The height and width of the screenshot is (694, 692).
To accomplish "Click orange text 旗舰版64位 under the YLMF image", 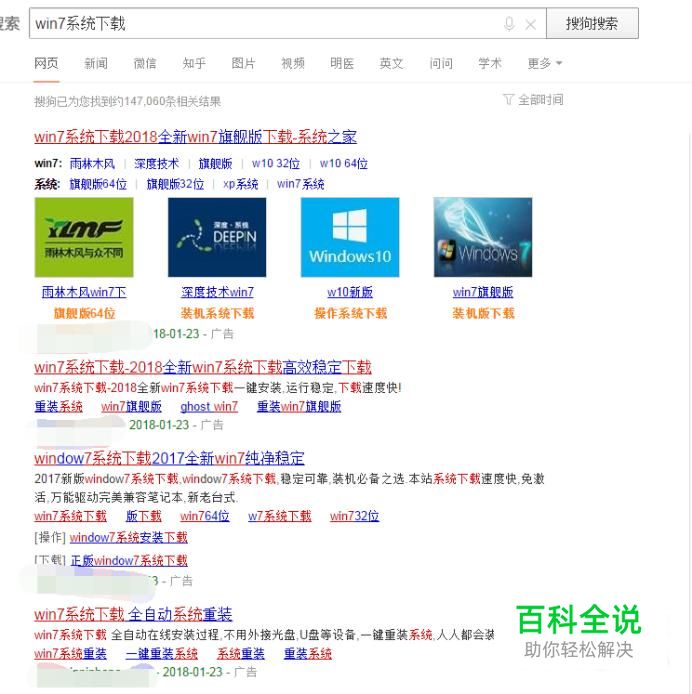I will [84, 313].
